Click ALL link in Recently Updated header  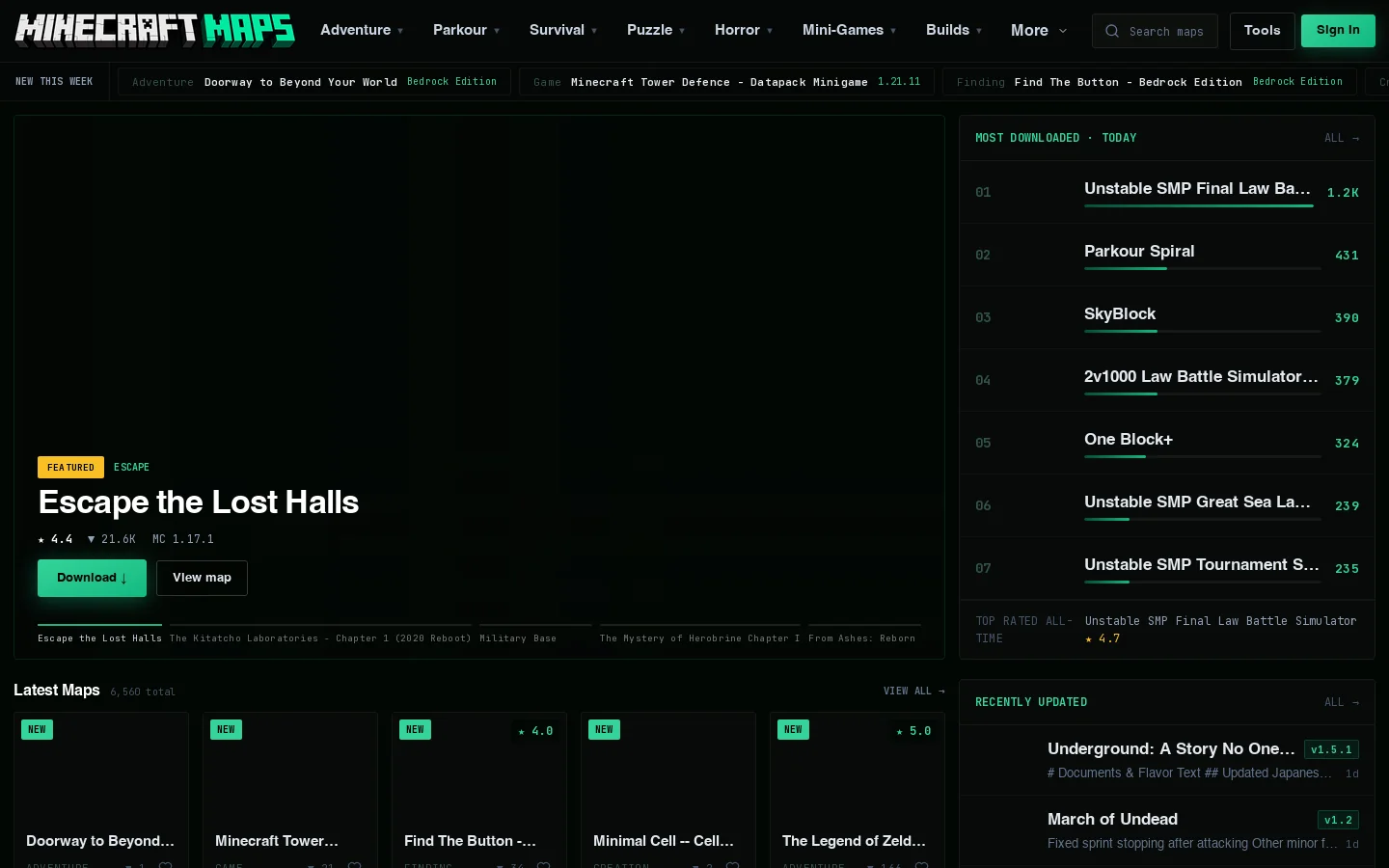1342,702
